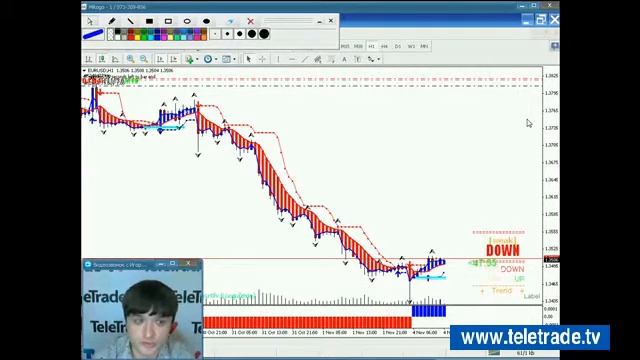
Task: Toggle chart shift icon
Action: (174, 59)
